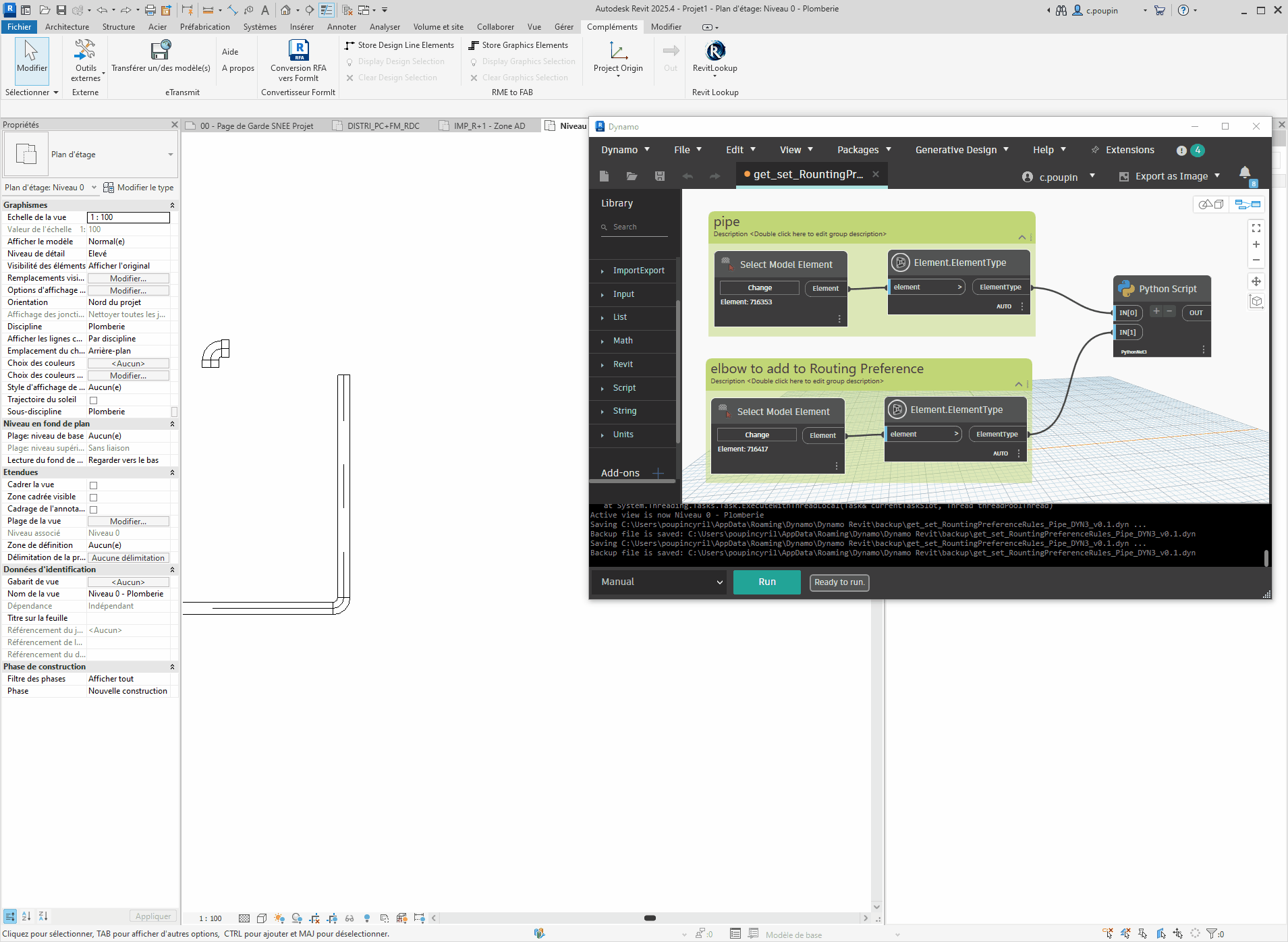The height and width of the screenshot is (942, 1288).
Task: Toggle the Zone cadrée visible checkbox
Action: pos(94,497)
